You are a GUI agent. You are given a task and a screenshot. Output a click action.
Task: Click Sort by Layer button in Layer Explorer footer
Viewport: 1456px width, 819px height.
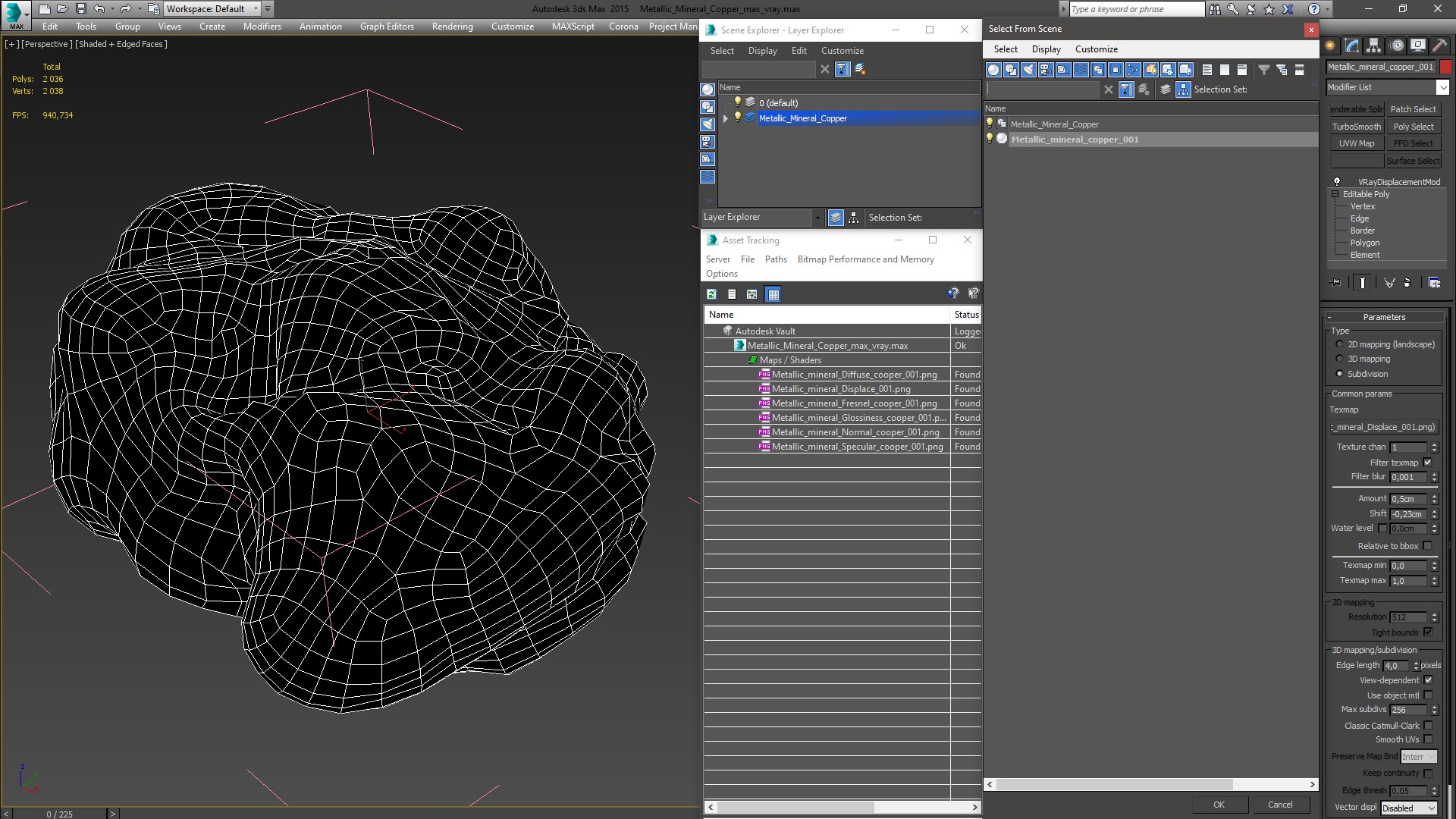coord(836,218)
